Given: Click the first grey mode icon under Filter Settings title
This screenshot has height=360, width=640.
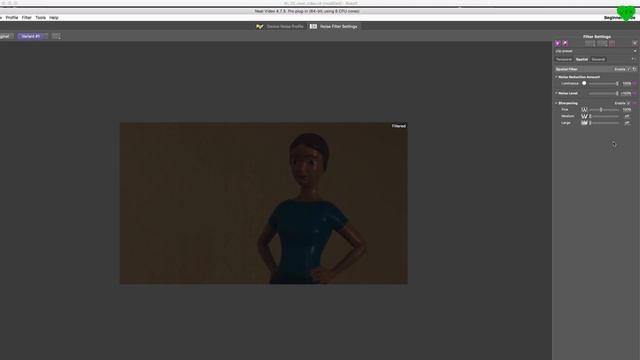Looking at the screenshot, I should (590, 43).
